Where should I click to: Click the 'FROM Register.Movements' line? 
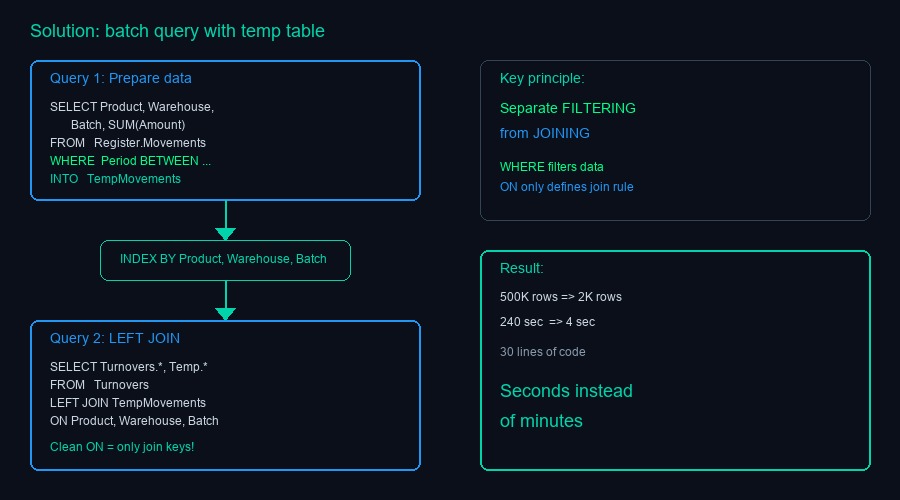(x=128, y=143)
